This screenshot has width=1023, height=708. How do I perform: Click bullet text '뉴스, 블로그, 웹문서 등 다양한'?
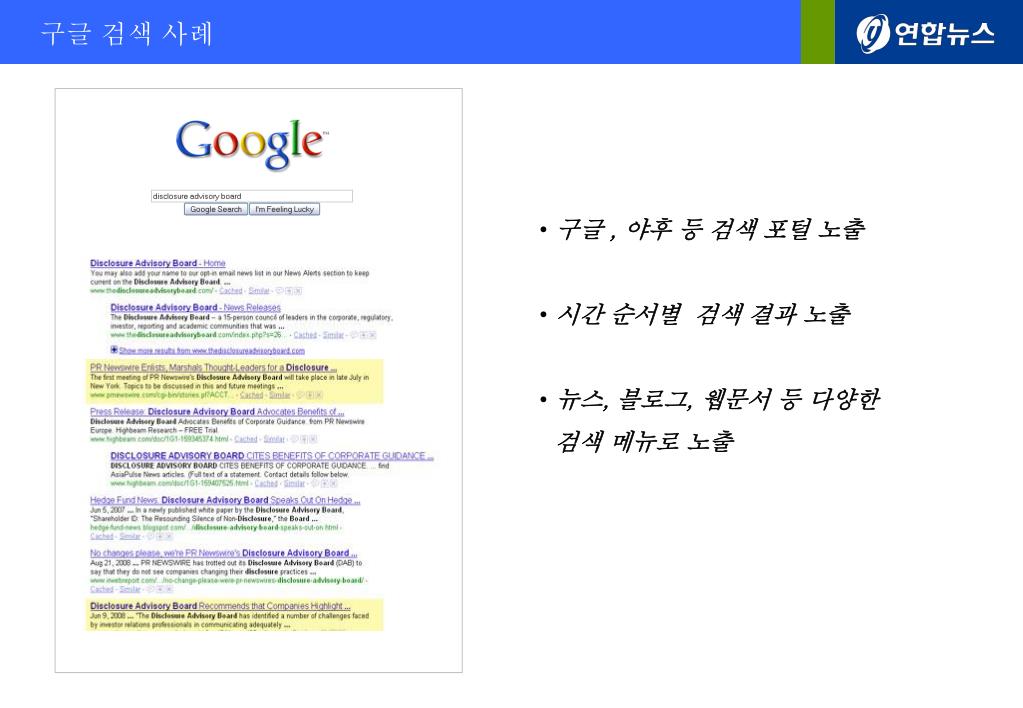pyautogui.click(x=719, y=399)
